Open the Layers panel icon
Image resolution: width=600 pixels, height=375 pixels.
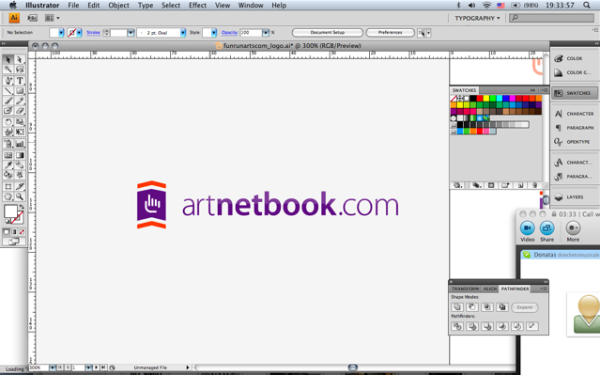tap(574, 197)
